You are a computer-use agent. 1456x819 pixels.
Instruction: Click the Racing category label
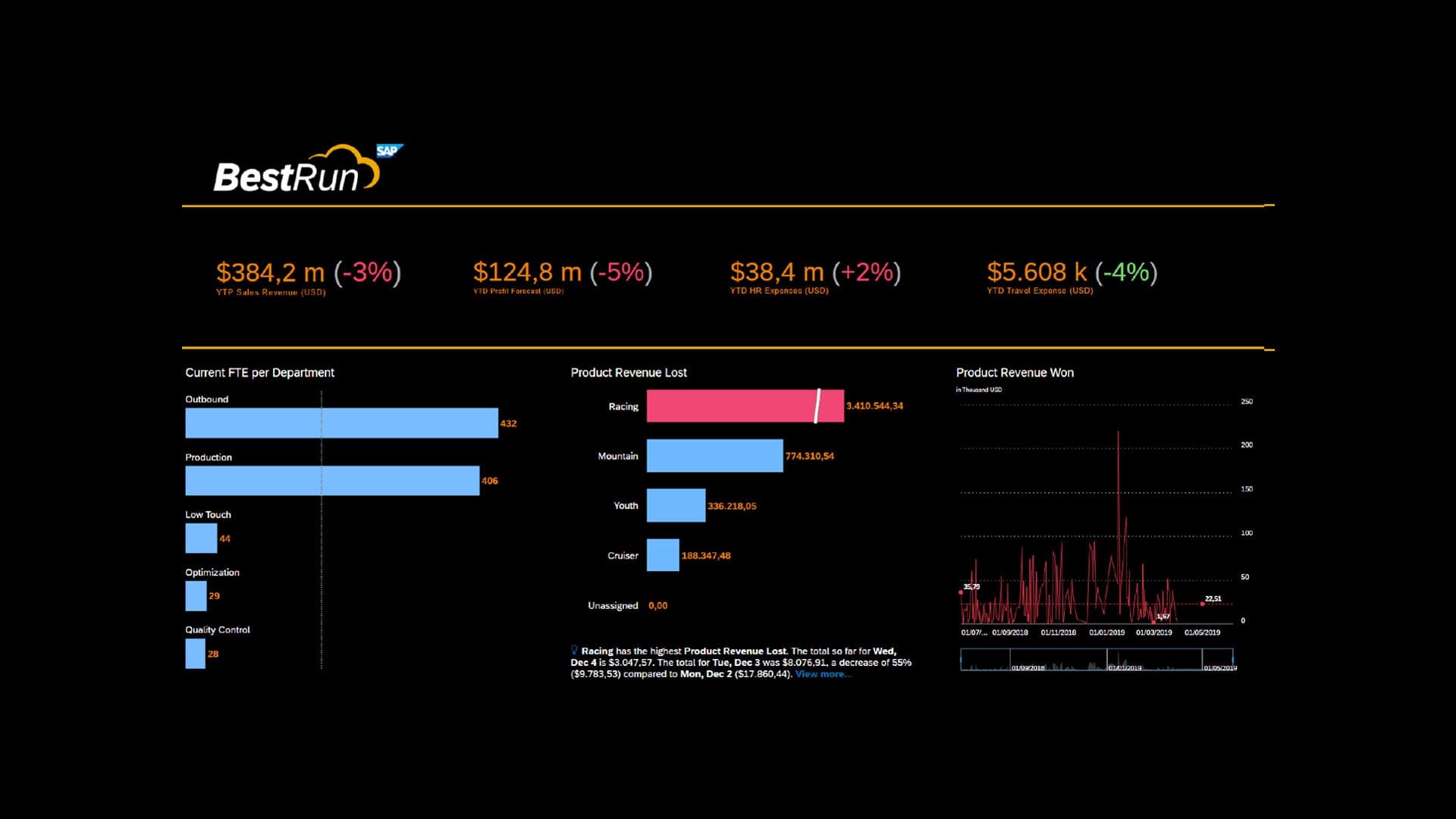[623, 406]
